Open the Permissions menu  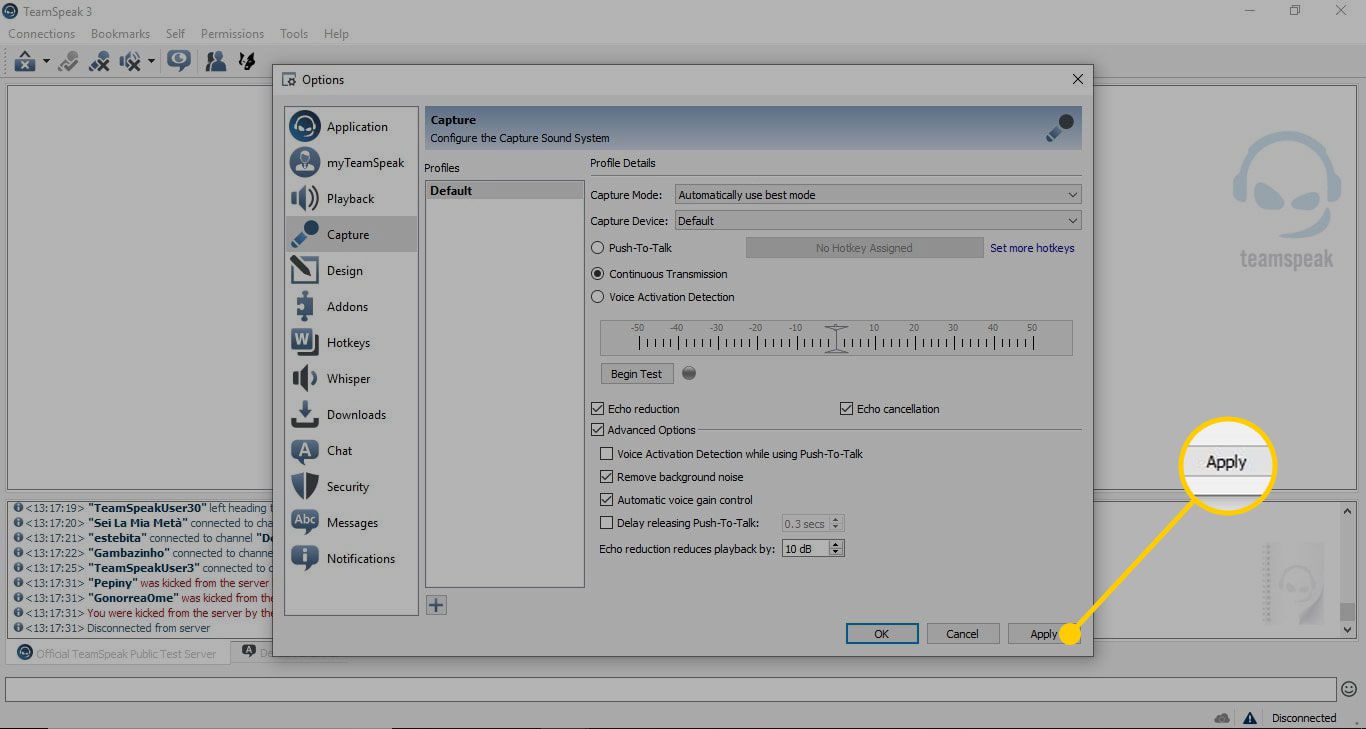pyautogui.click(x=232, y=34)
